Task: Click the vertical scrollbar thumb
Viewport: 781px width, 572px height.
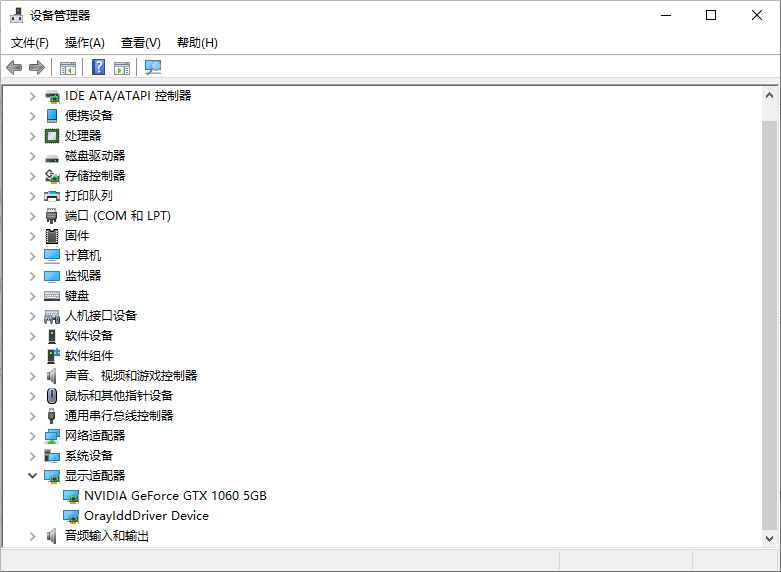Action: (770, 326)
